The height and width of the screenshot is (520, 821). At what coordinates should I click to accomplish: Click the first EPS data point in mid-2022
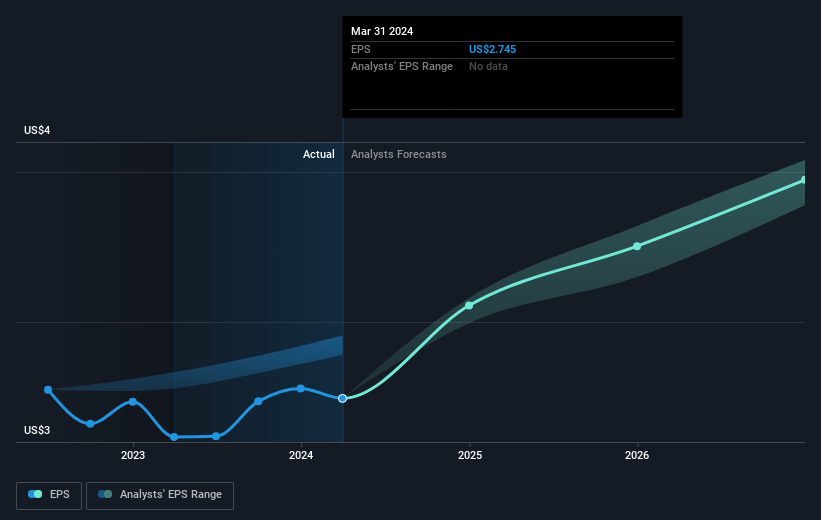(x=48, y=390)
